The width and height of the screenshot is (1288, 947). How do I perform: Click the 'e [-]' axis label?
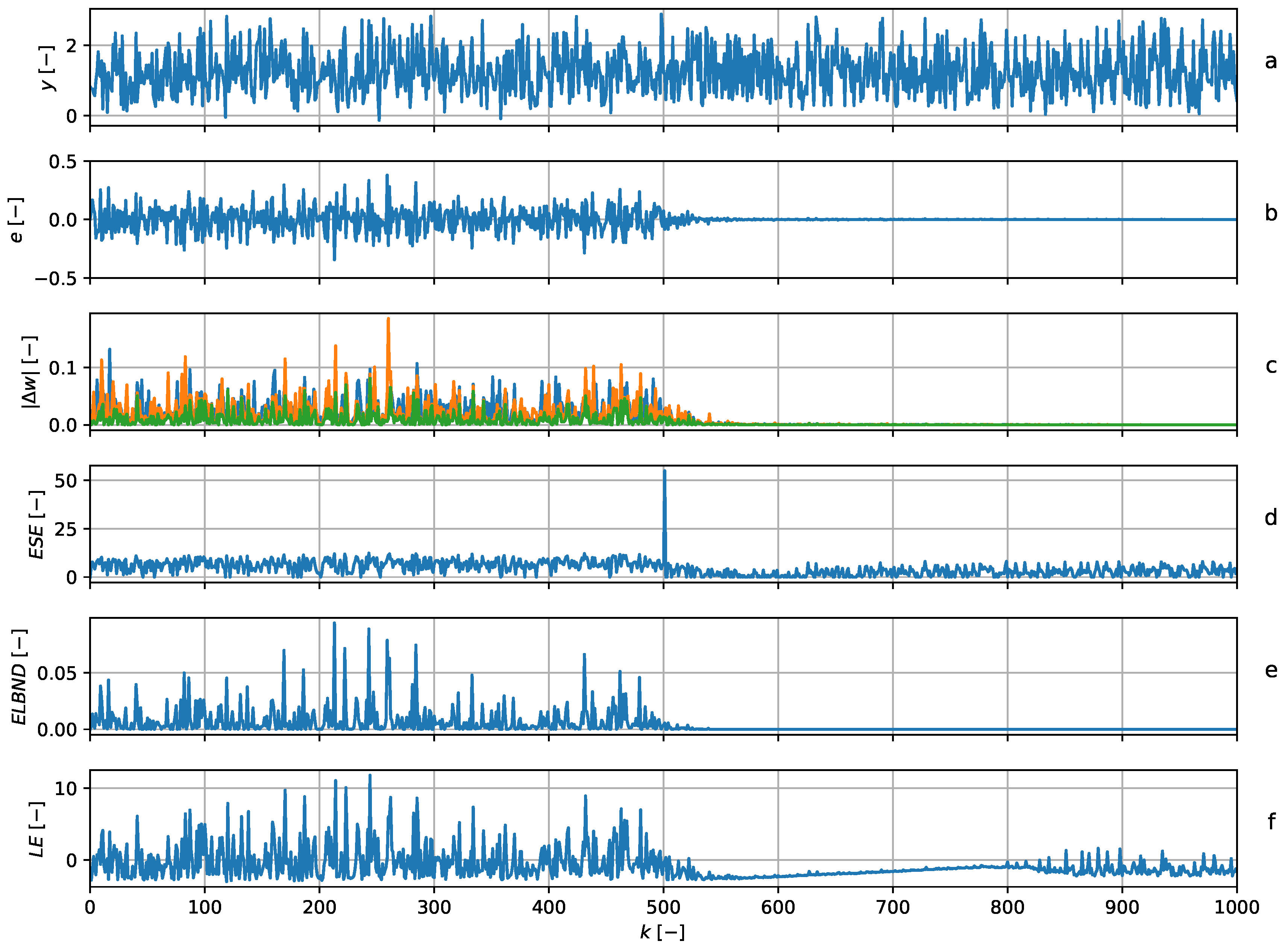click(x=16, y=220)
